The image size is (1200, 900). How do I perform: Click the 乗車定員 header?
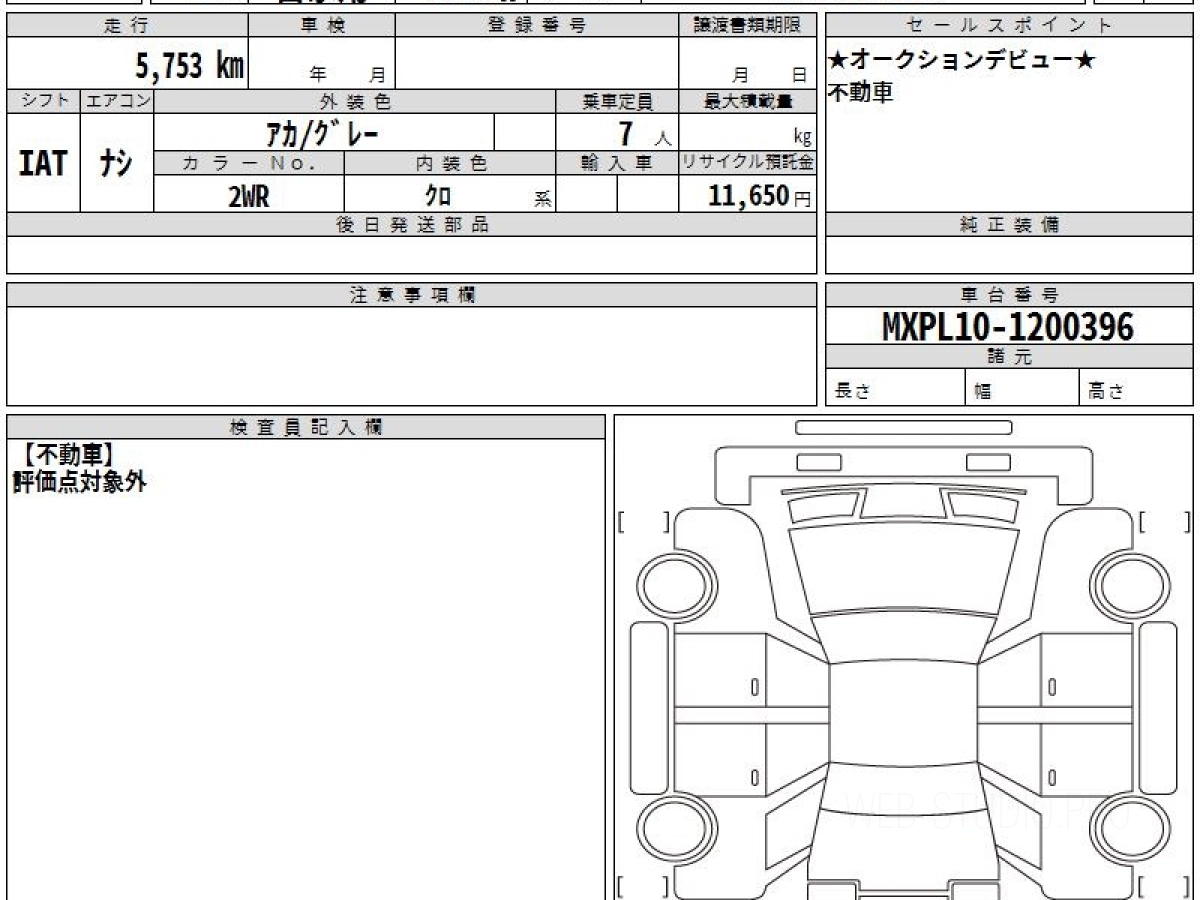tap(617, 101)
